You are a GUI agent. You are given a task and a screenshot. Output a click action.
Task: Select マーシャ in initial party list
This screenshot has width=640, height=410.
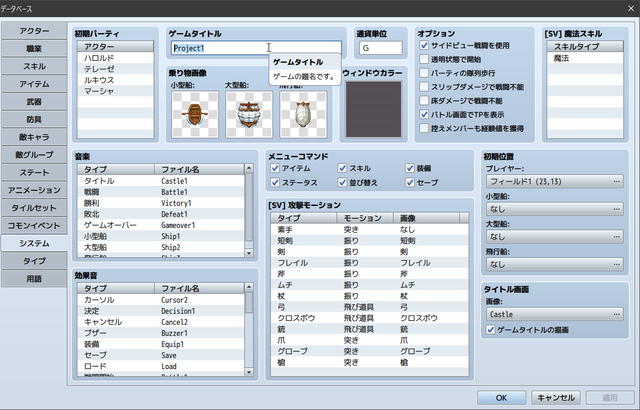[x=116, y=91]
